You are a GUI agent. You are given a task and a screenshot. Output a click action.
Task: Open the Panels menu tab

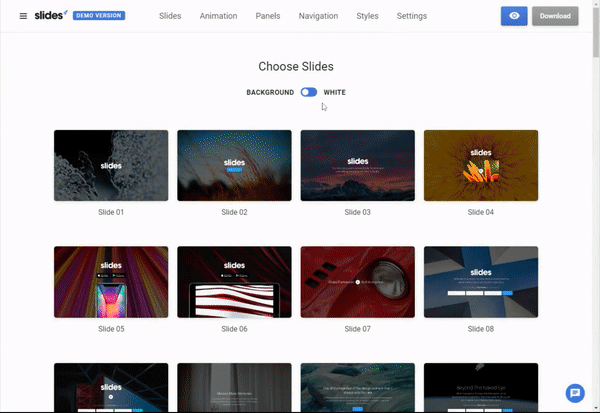(x=268, y=16)
